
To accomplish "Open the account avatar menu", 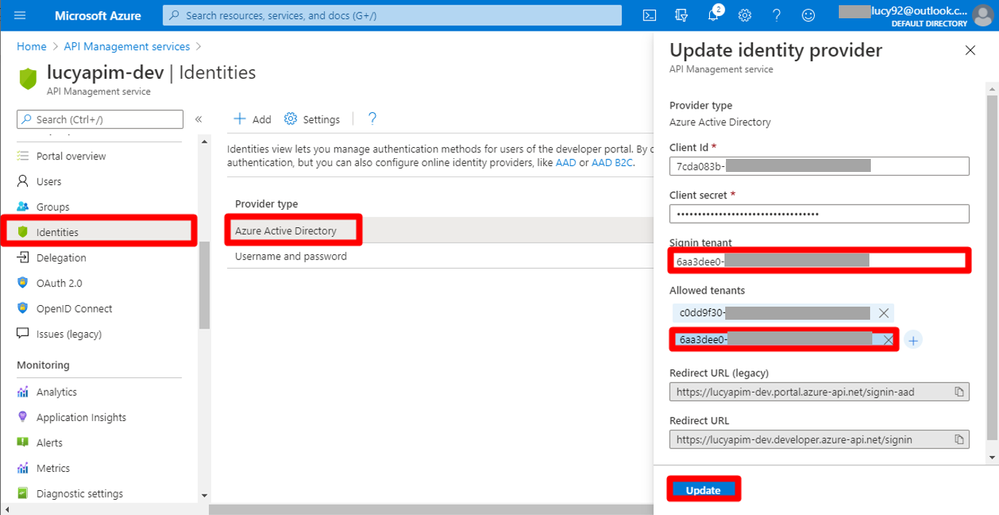I will pos(982,15).
